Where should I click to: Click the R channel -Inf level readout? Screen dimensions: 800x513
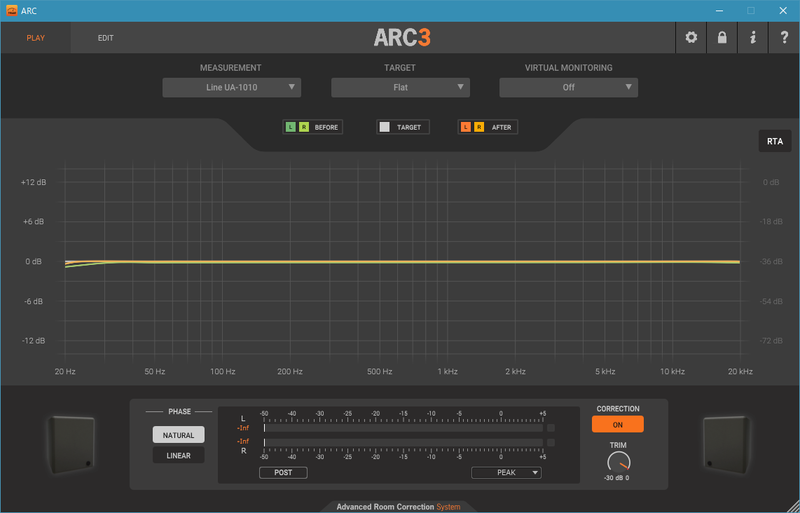pyautogui.click(x=243, y=442)
